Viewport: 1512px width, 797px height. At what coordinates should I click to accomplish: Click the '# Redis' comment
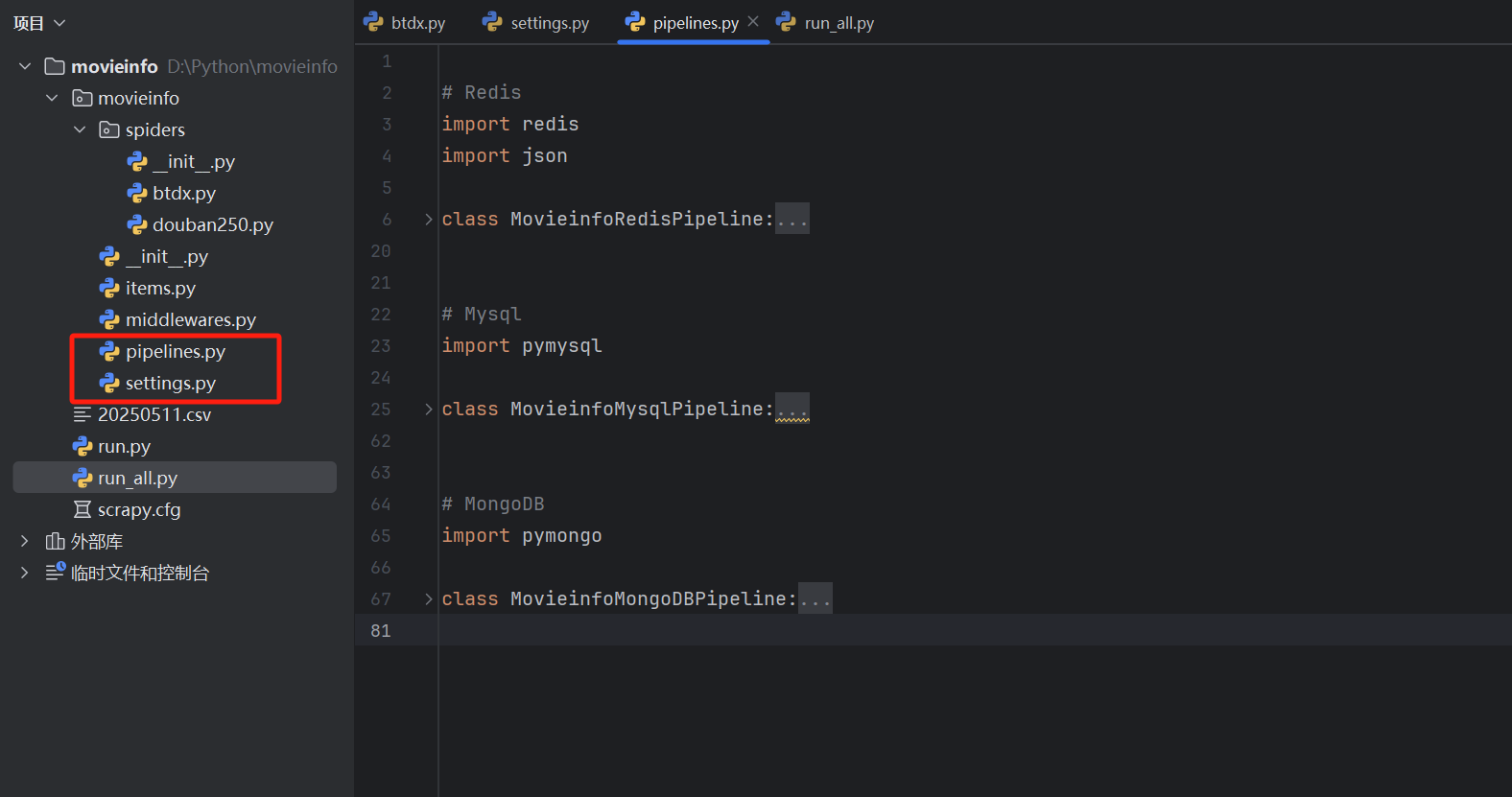[x=482, y=92]
